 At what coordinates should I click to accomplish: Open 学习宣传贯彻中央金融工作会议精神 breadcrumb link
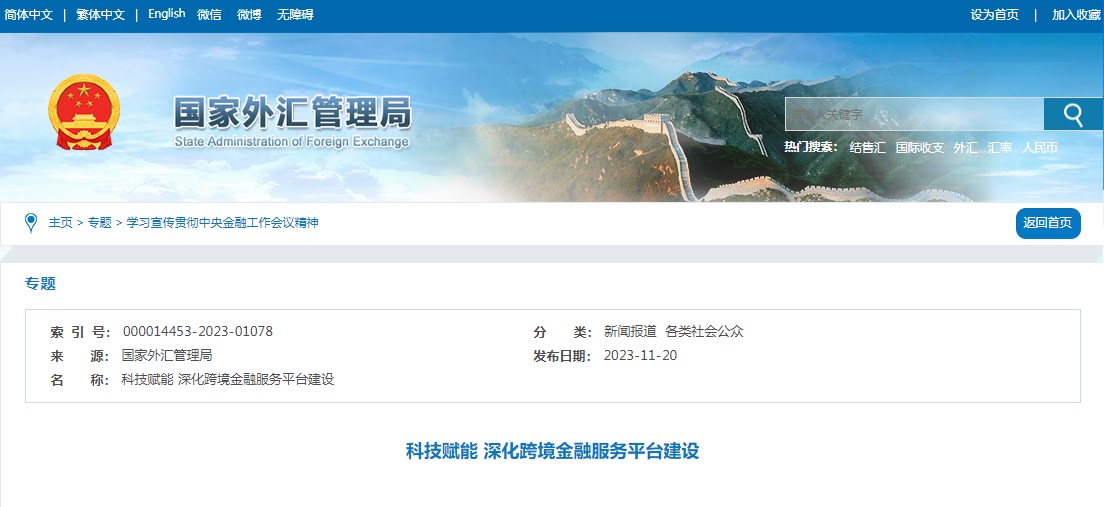click(222, 223)
